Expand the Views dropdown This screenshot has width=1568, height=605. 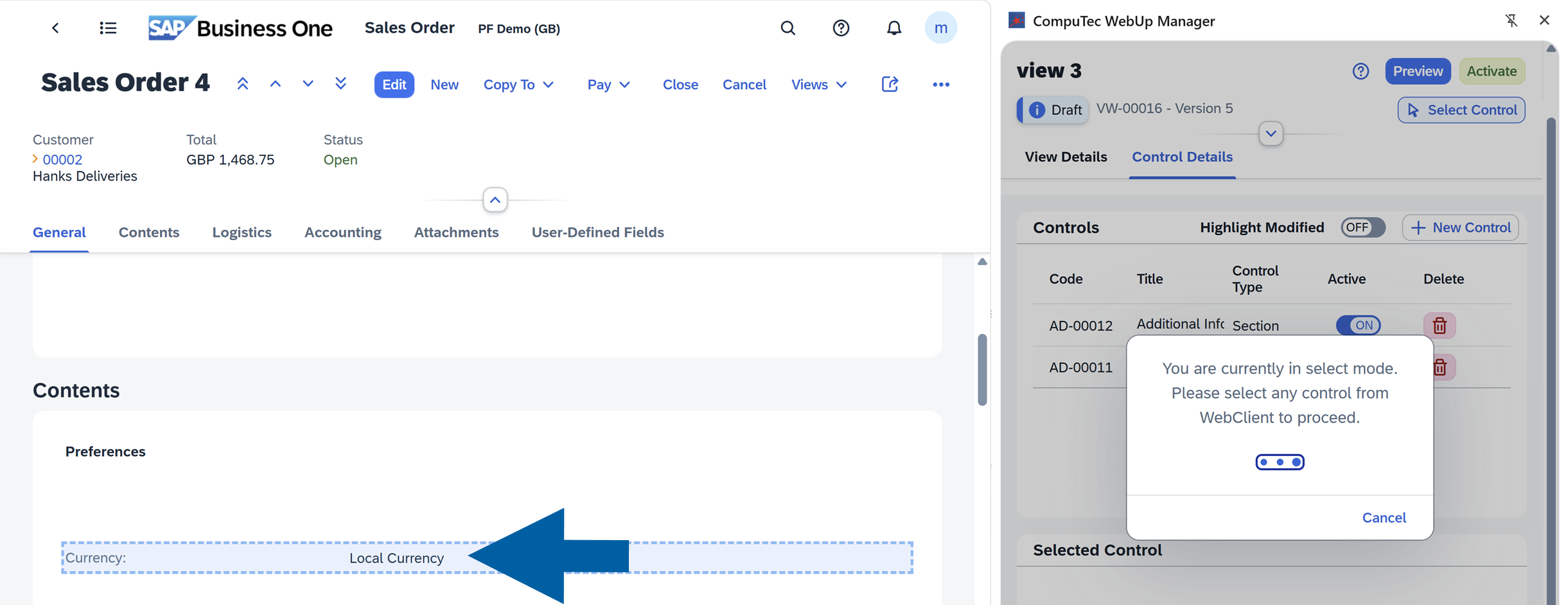tap(819, 84)
